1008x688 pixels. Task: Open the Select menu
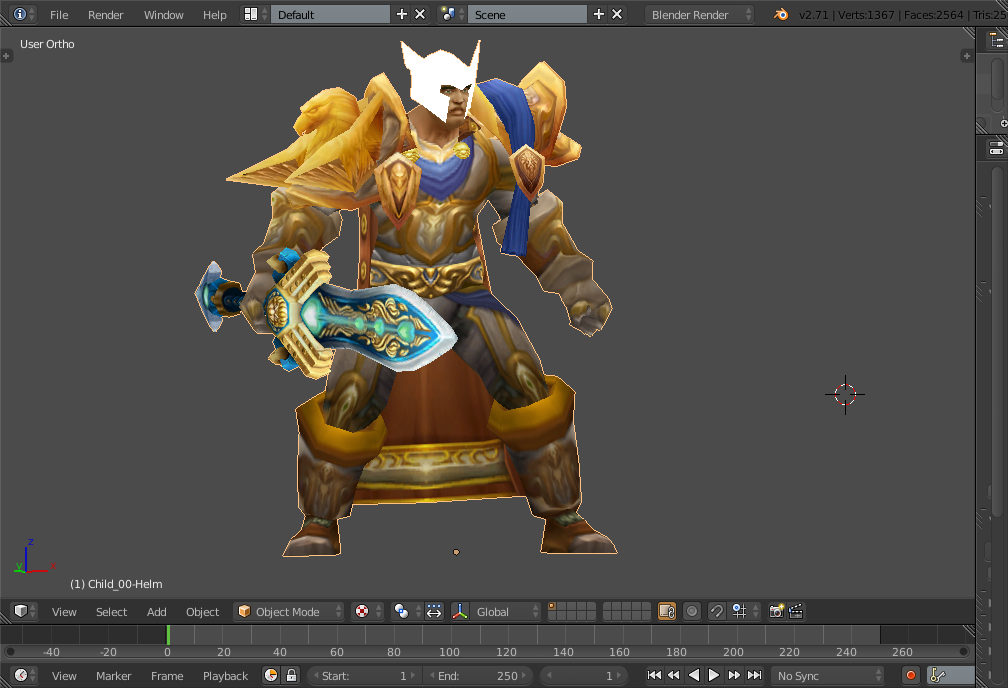[111, 611]
